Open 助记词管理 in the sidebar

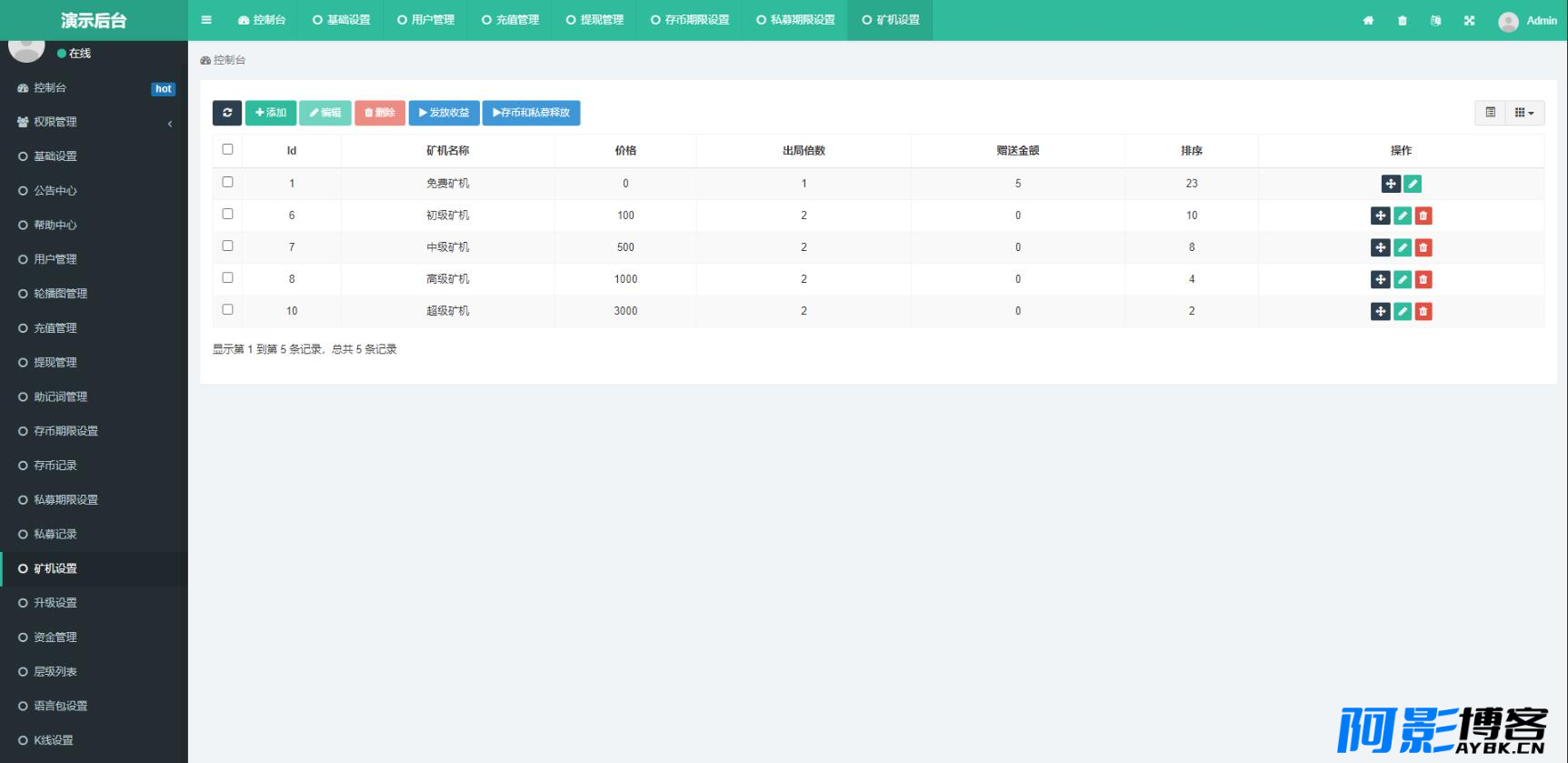pos(94,397)
